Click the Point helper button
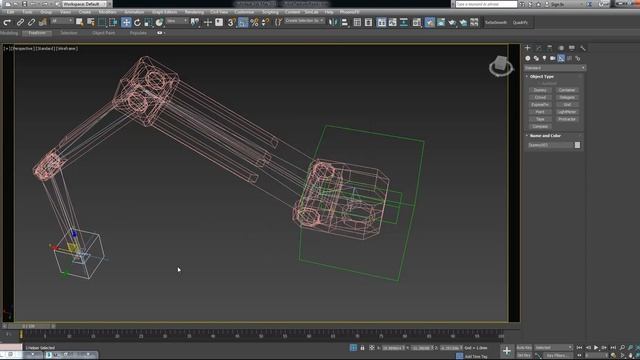Image resolution: width=640 pixels, height=360 pixels. 540,112
